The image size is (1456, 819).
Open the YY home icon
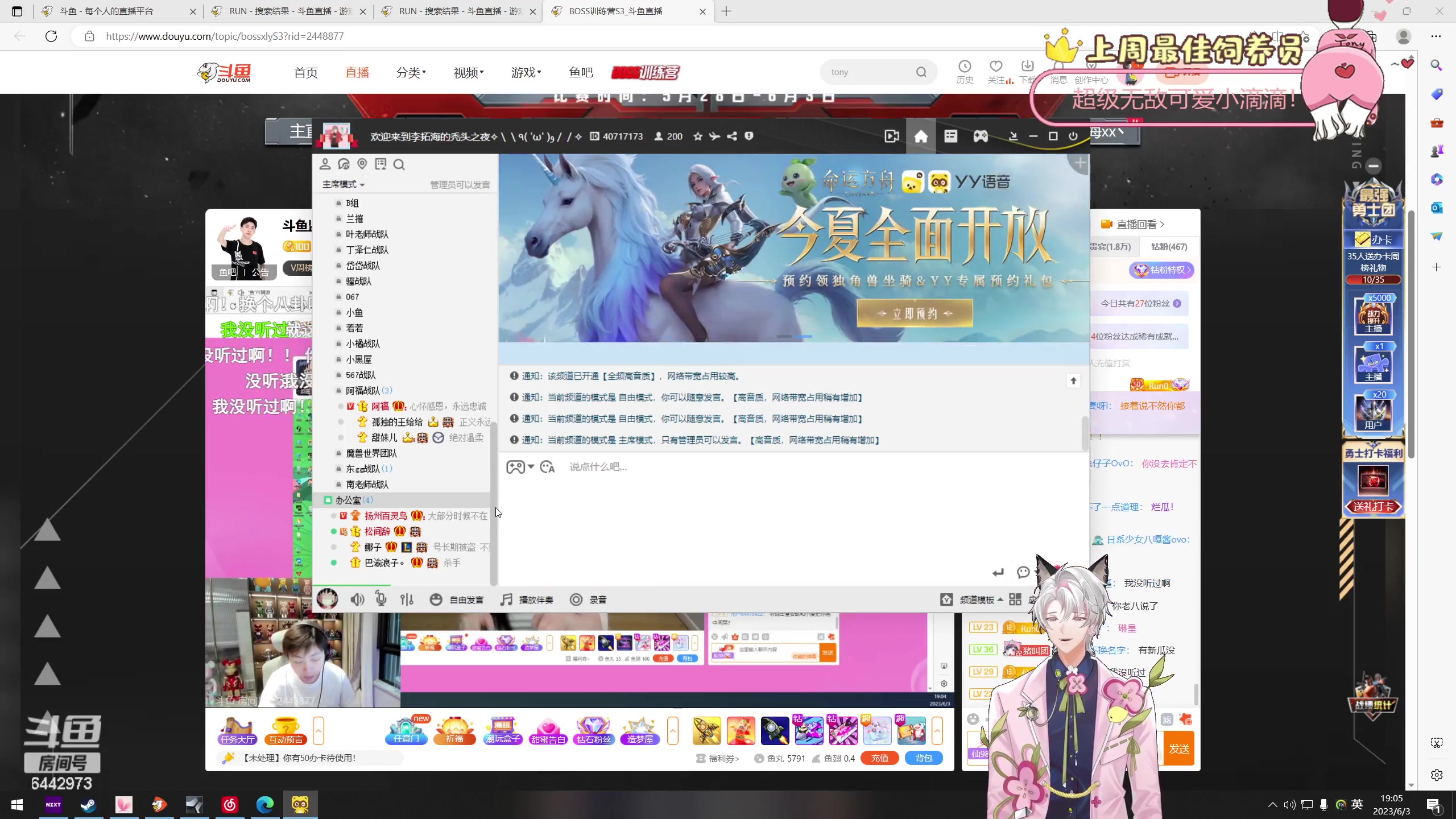coord(921,136)
